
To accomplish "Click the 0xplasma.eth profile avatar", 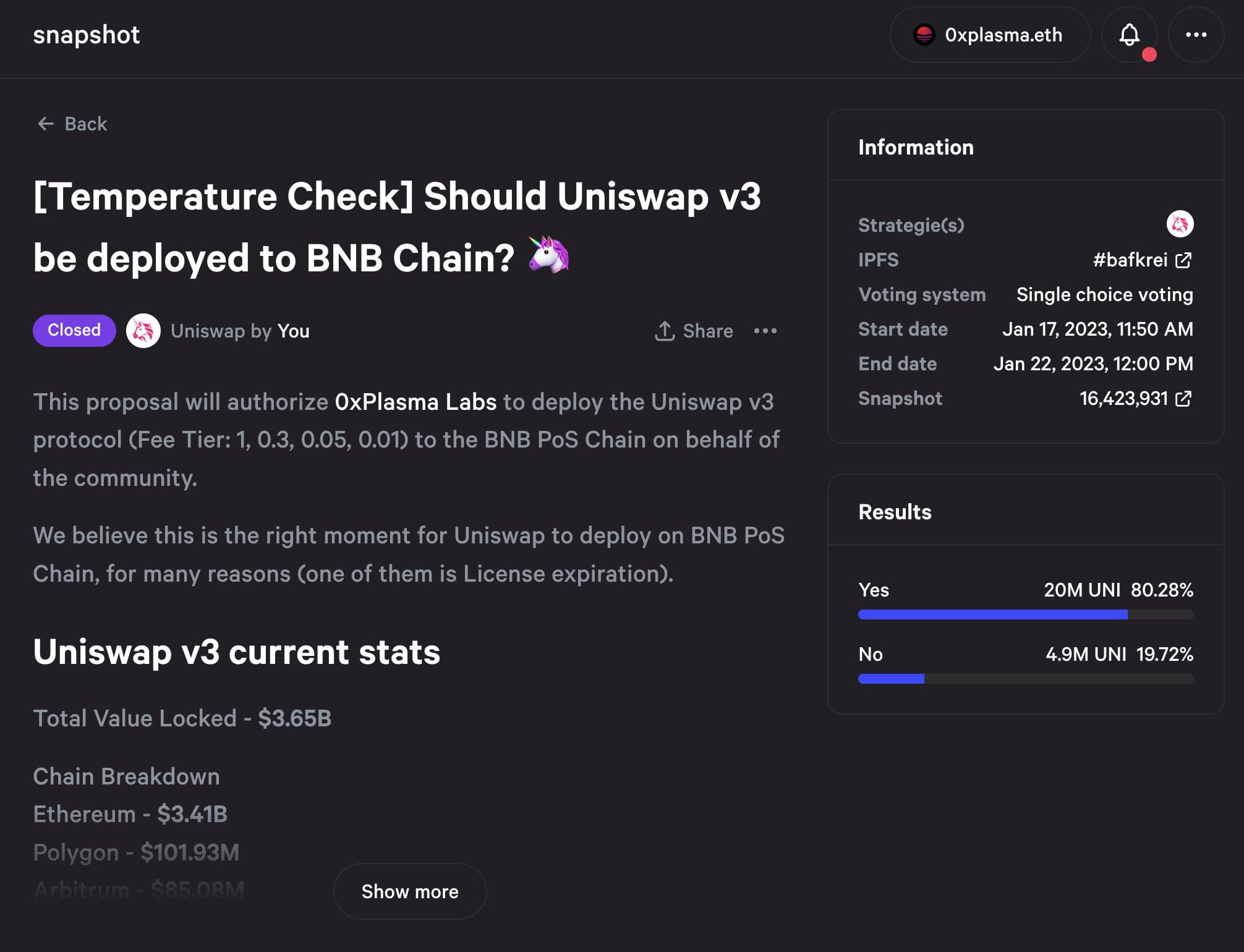I will tap(924, 35).
